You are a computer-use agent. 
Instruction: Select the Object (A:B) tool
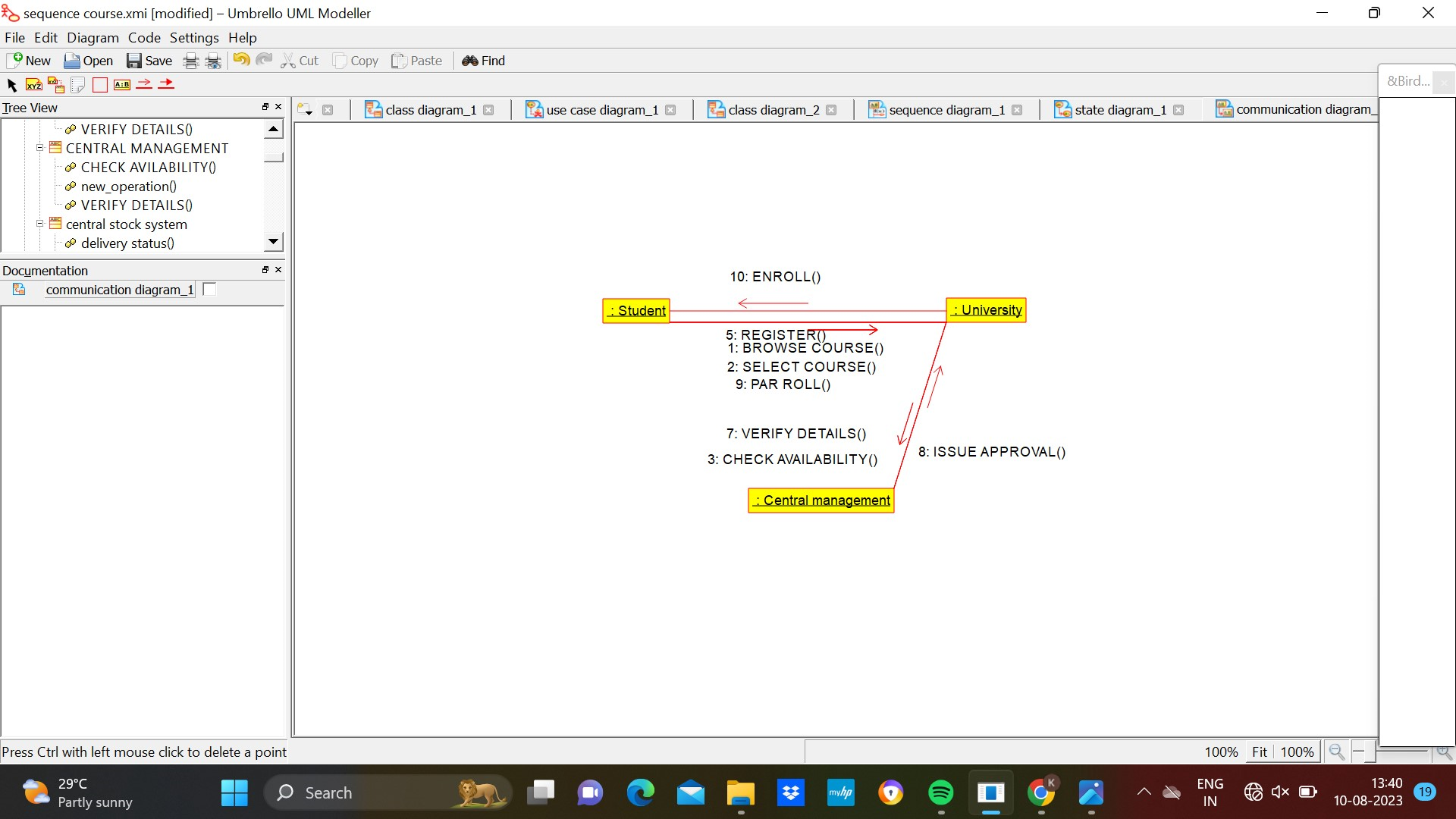click(122, 85)
